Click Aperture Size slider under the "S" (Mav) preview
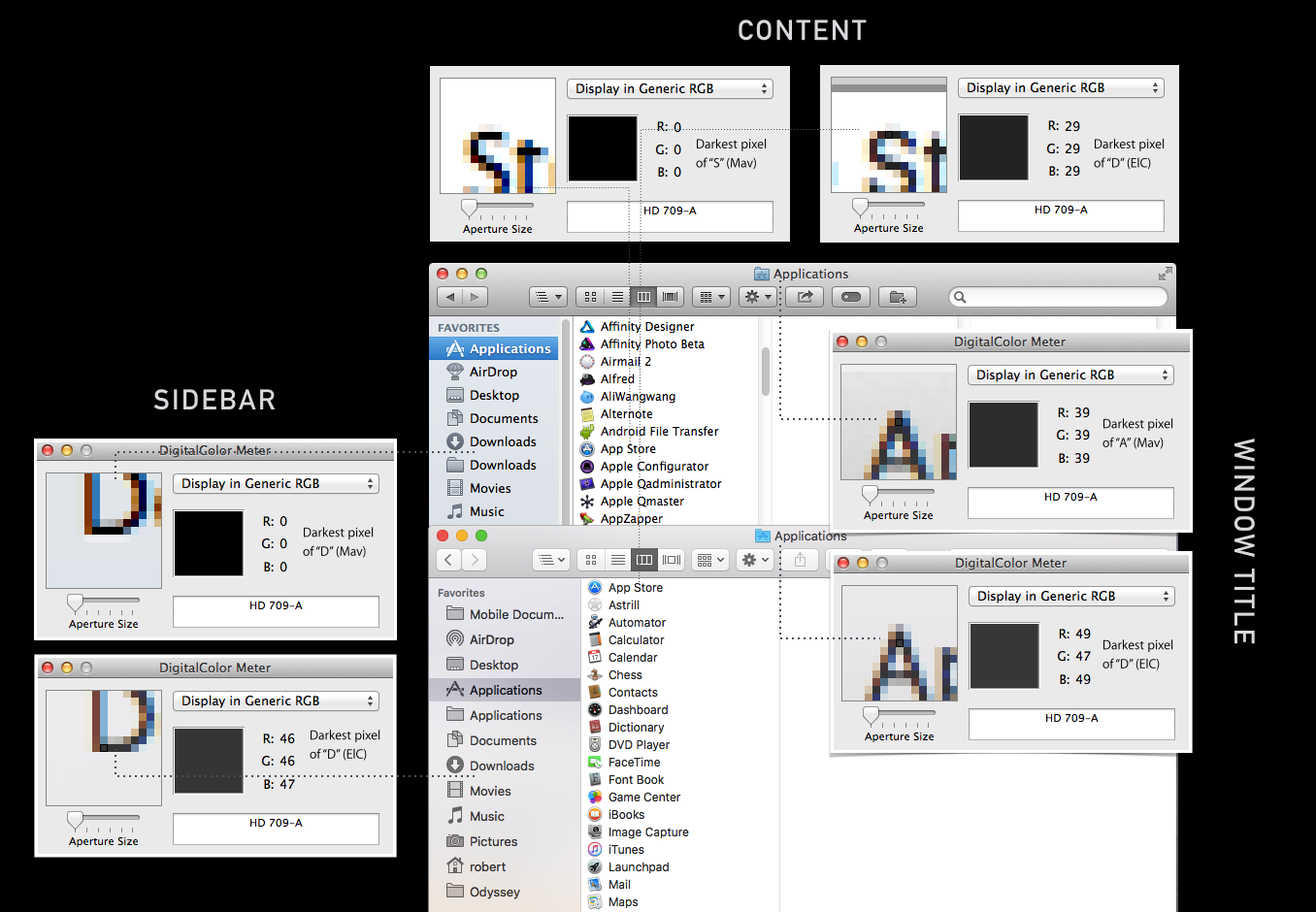 (x=497, y=209)
